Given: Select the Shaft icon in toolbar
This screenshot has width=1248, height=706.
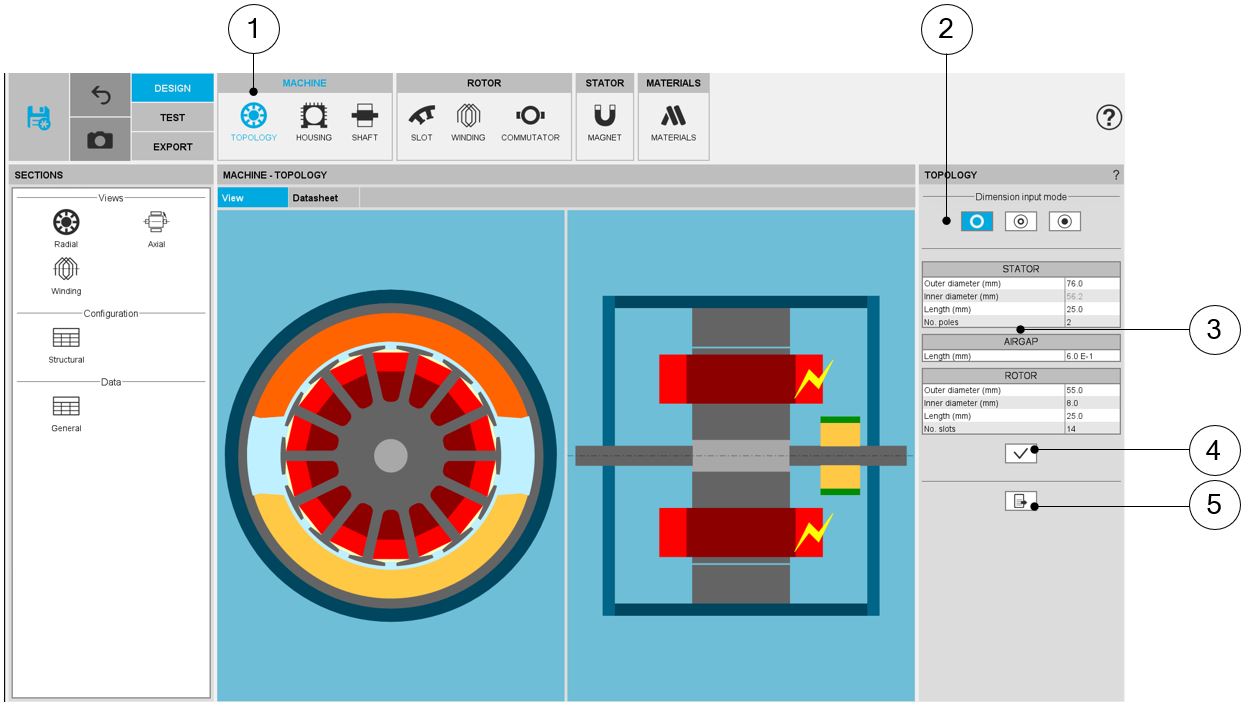Looking at the screenshot, I should (364, 123).
